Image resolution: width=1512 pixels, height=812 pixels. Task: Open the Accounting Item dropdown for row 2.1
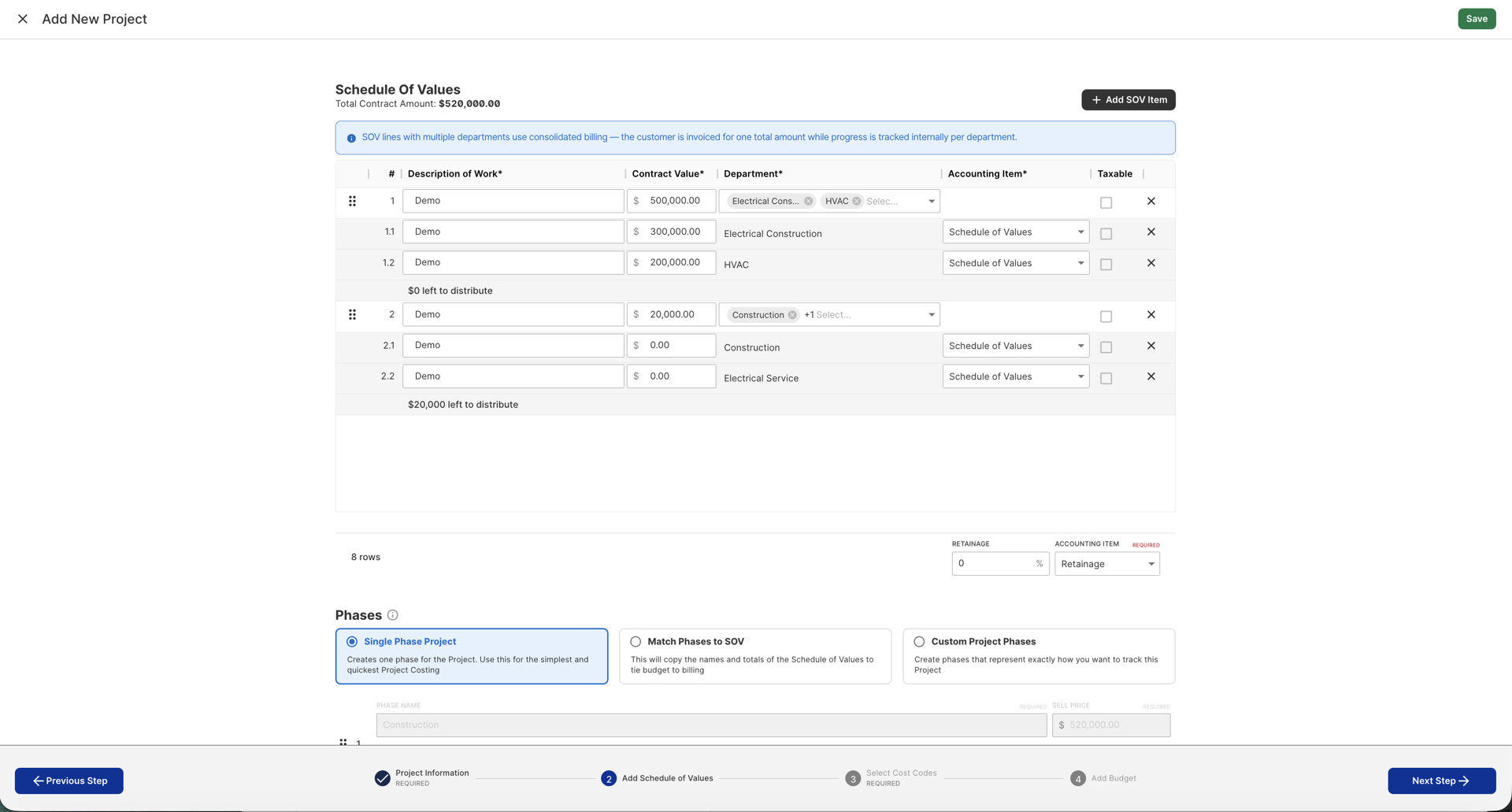tap(1016, 346)
